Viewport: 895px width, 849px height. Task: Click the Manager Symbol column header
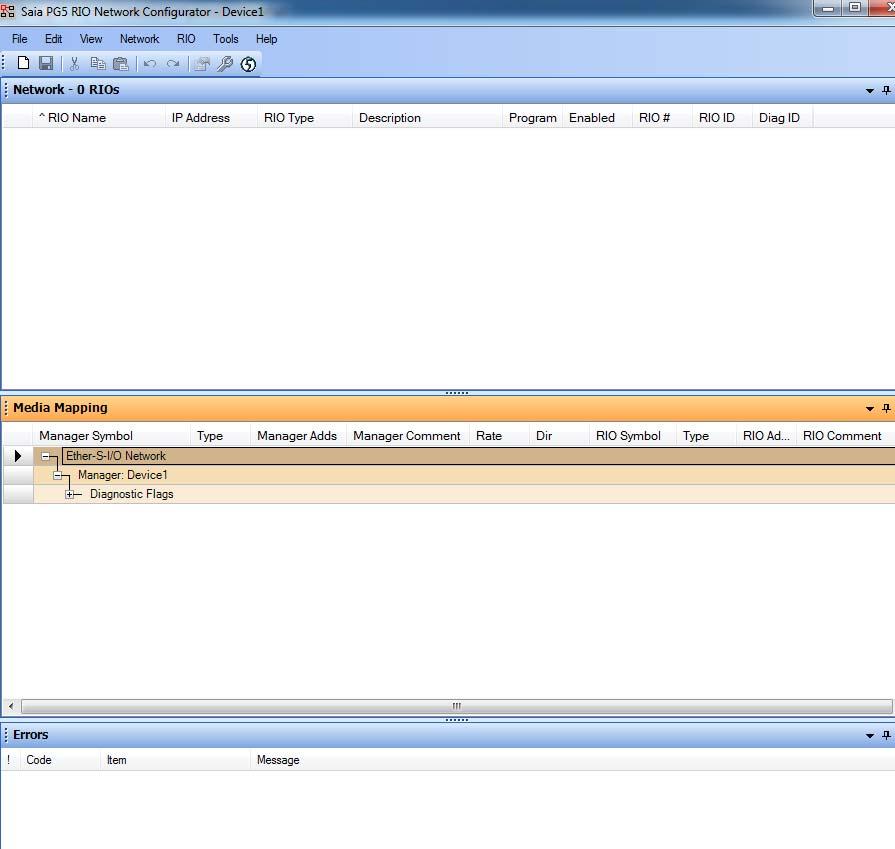pyautogui.click(x=111, y=436)
